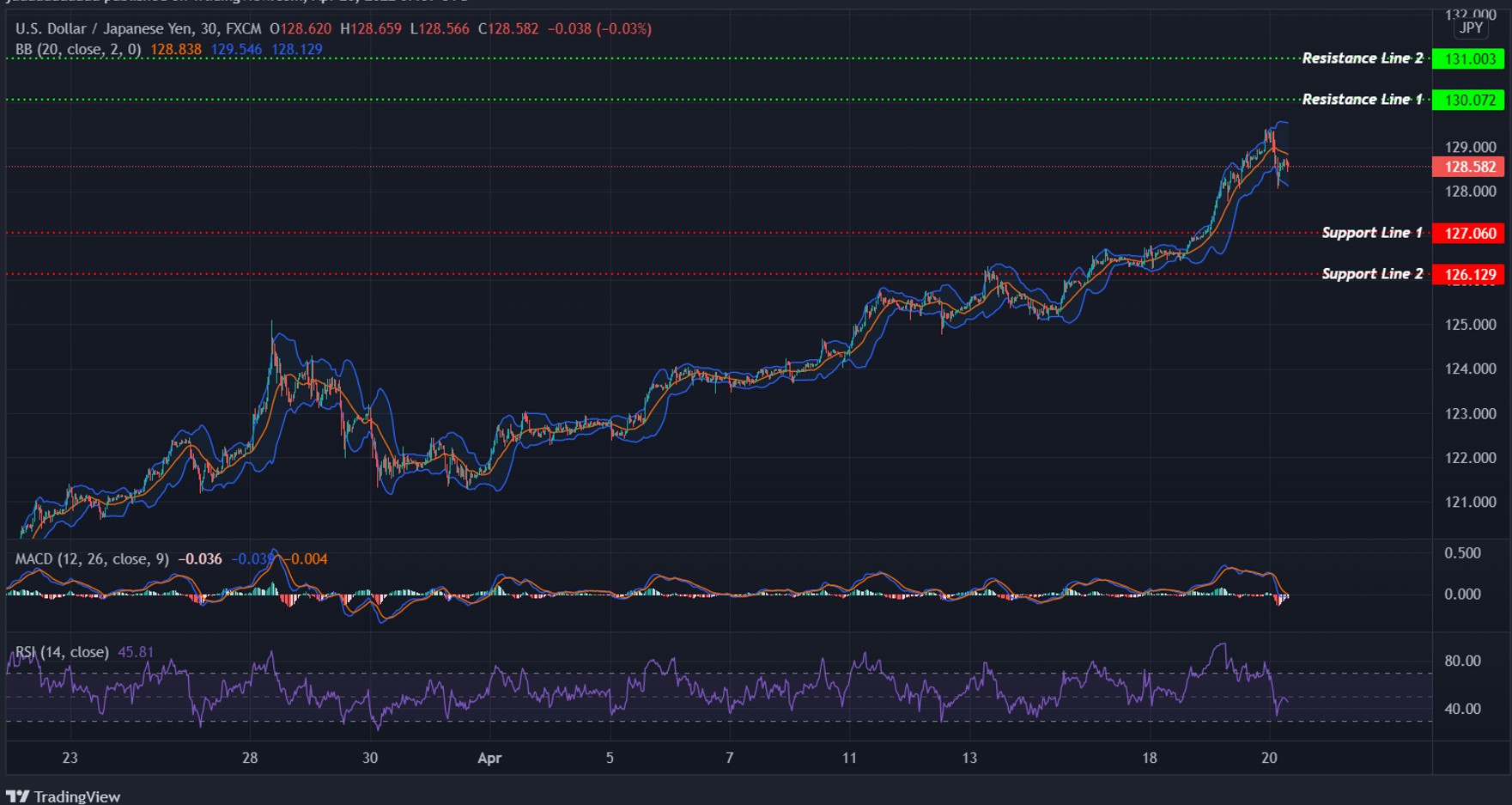
Task: Click the Resistance Line 1 label
Action: 1363,99
